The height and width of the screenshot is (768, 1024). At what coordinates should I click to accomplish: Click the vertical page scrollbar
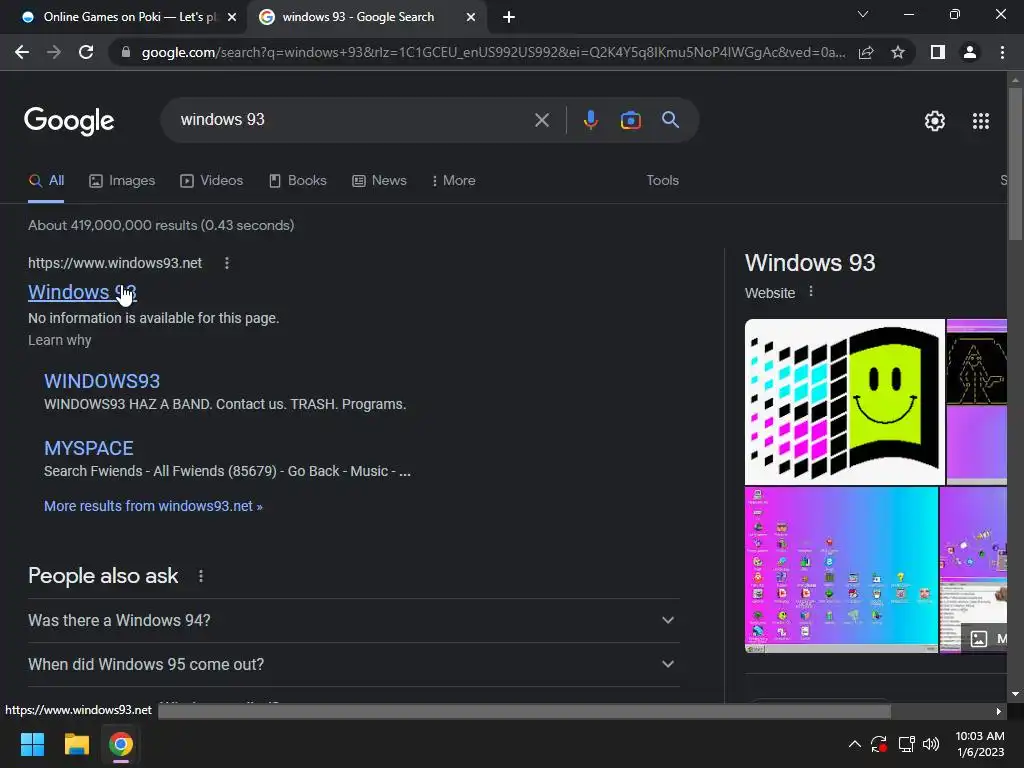(1015, 163)
